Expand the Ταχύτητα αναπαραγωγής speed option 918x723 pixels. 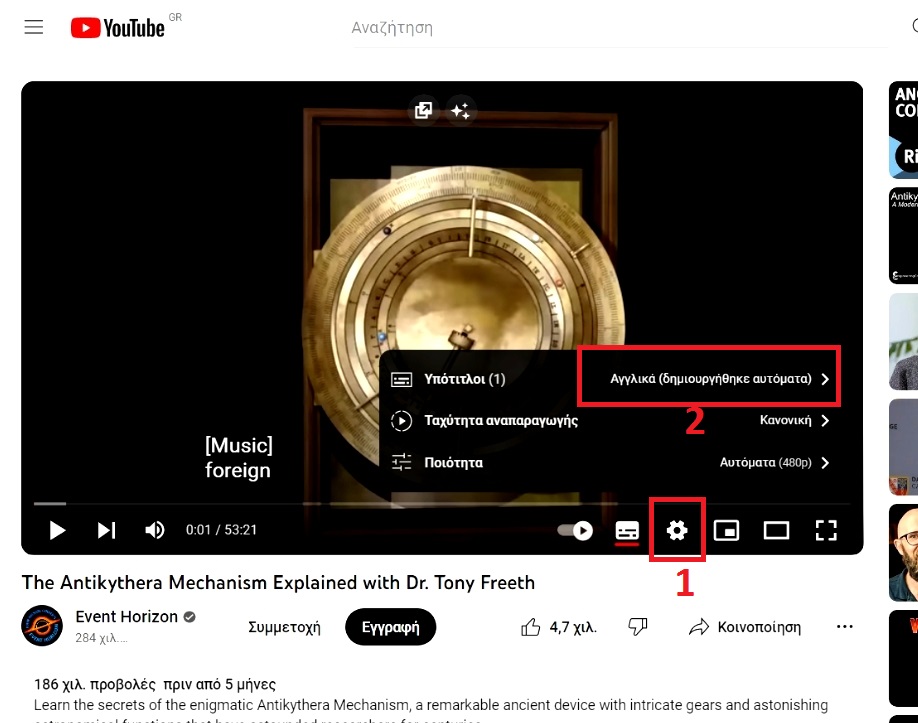pos(610,421)
